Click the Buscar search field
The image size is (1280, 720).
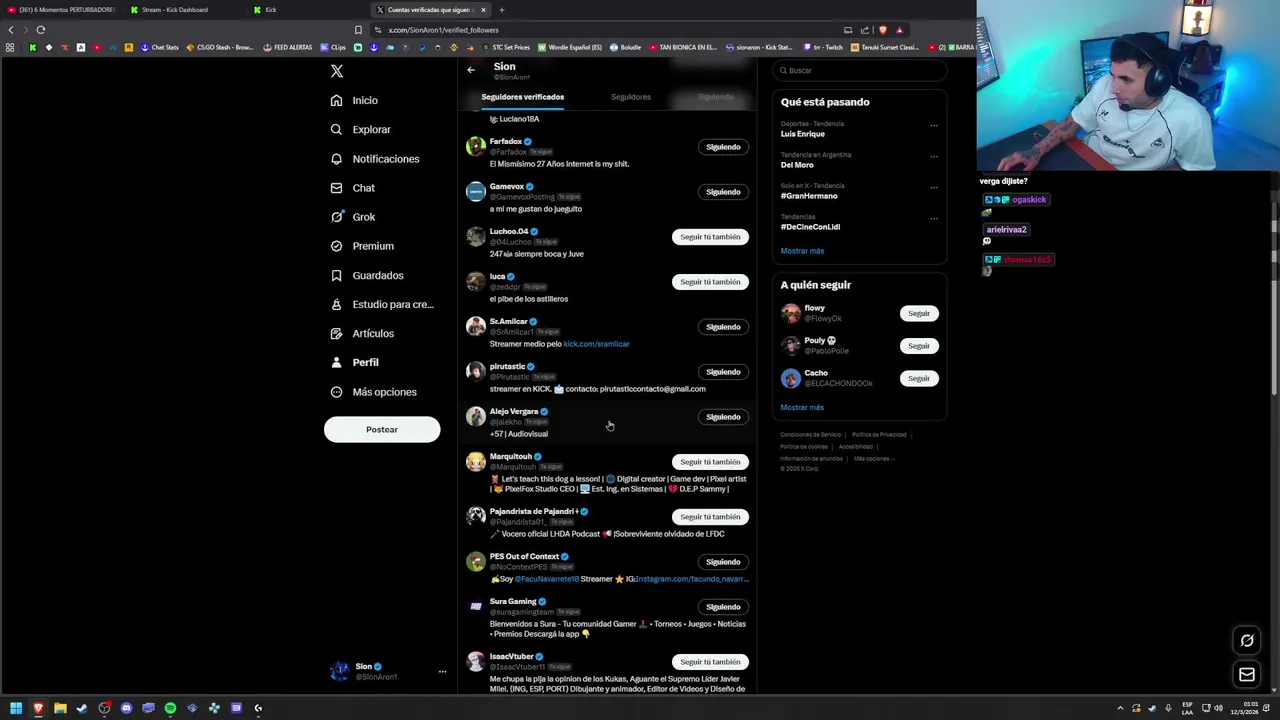click(x=860, y=70)
